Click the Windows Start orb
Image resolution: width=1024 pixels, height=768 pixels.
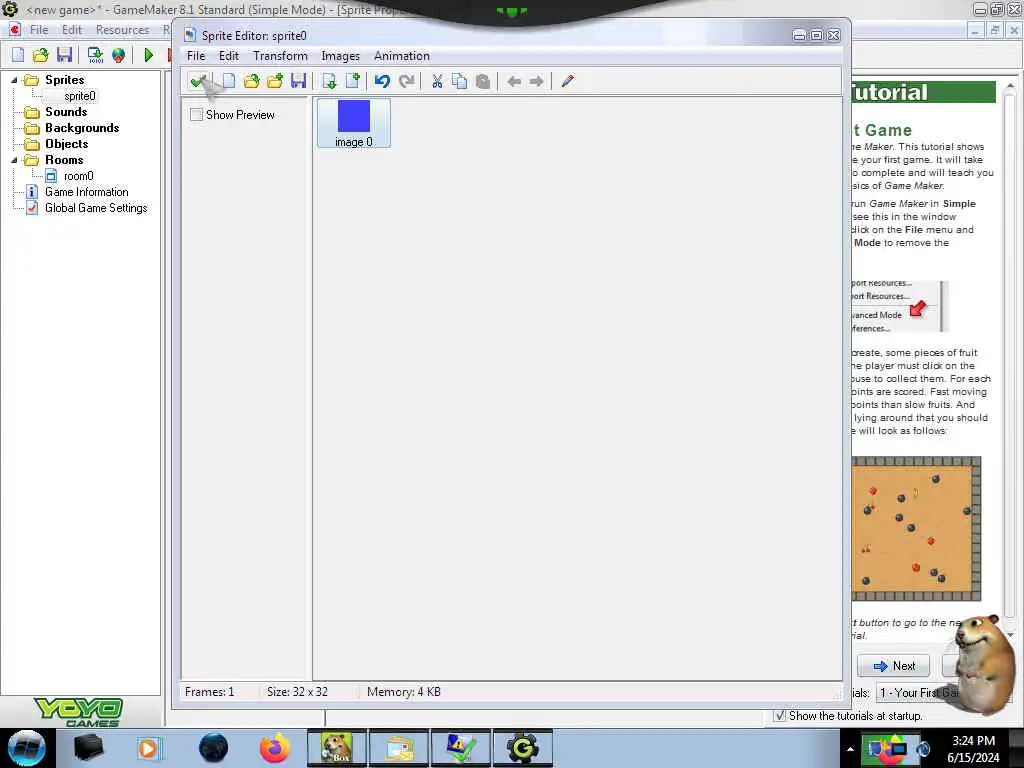pos(26,748)
